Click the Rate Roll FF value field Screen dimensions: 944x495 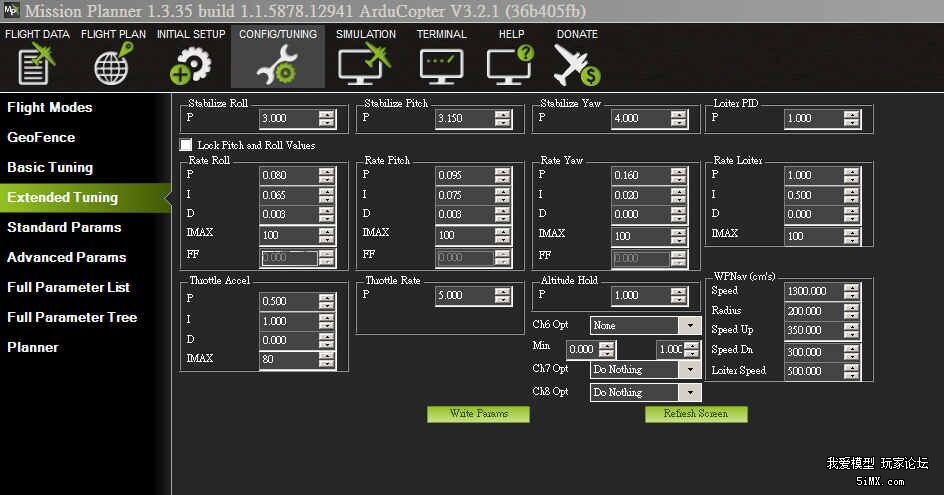point(289,258)
